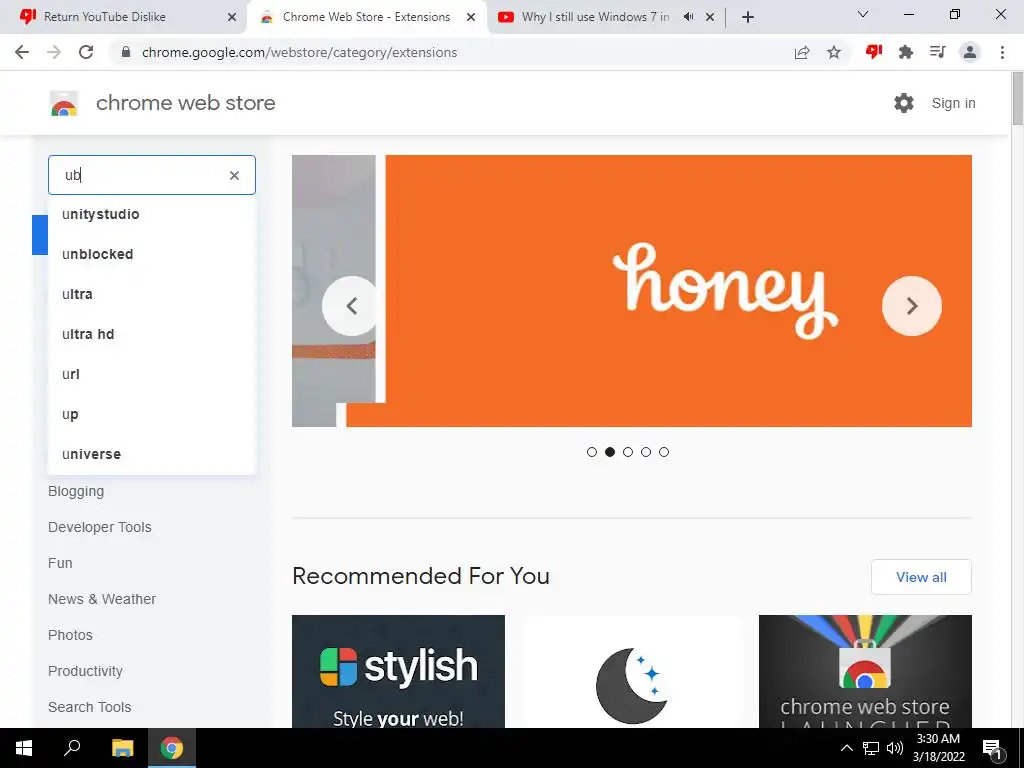The width and height of the screenshot is (1024, 768).
Task: Open the moon icon extension card
Action: click(x=632, y=671)
